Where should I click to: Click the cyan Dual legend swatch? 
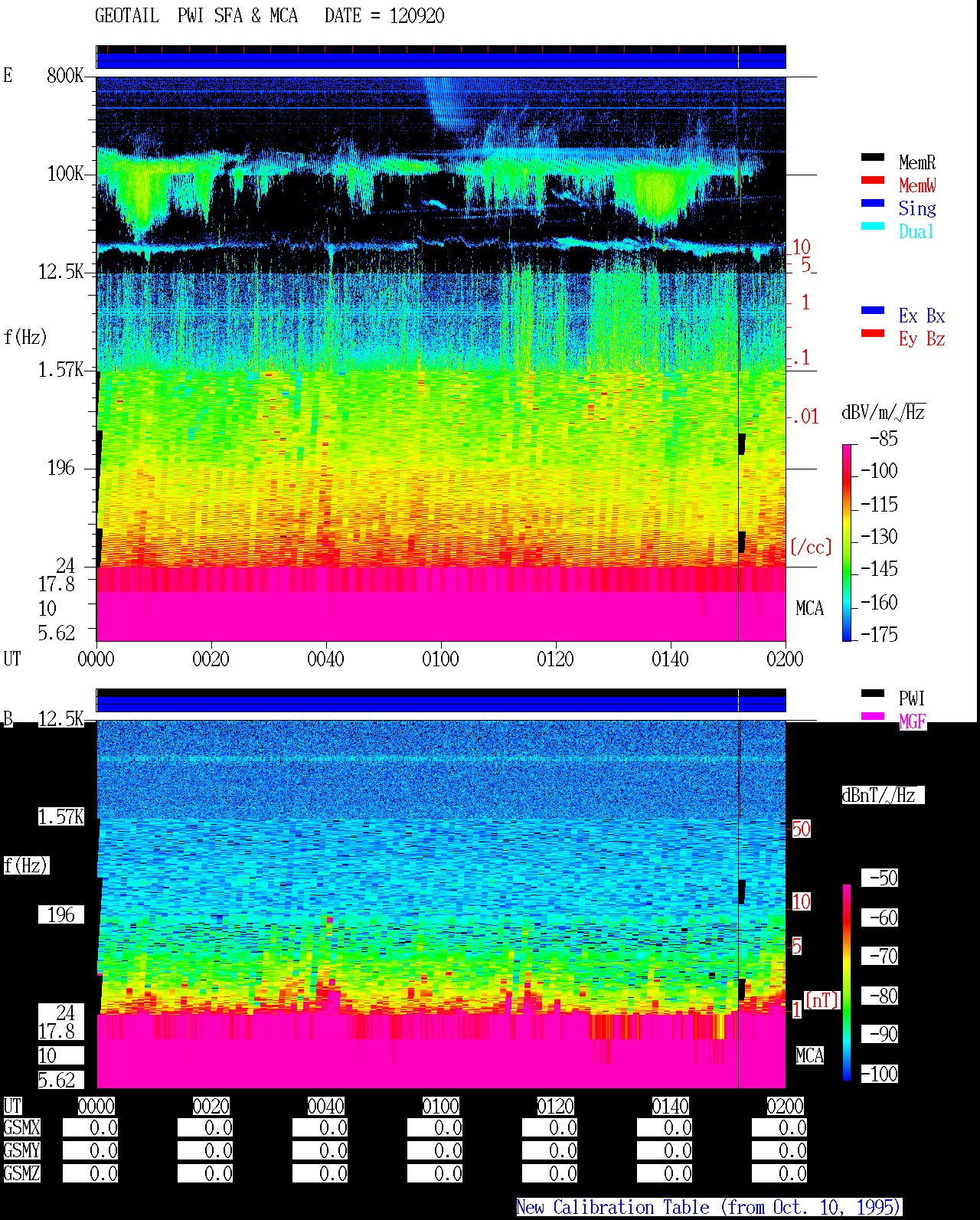click(873, 227)
